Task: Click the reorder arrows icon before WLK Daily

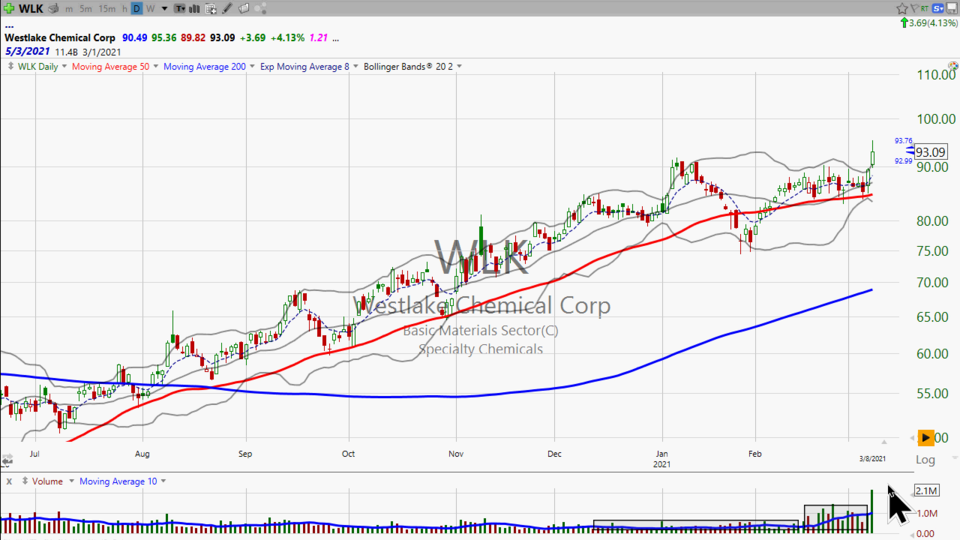Action: (x=10, y=66)
